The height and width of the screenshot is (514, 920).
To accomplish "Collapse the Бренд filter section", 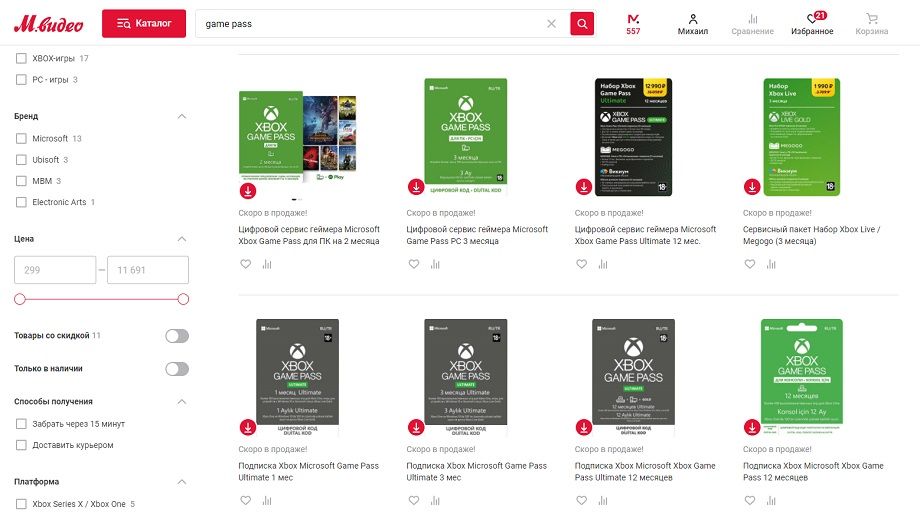I will coord(182,116).
